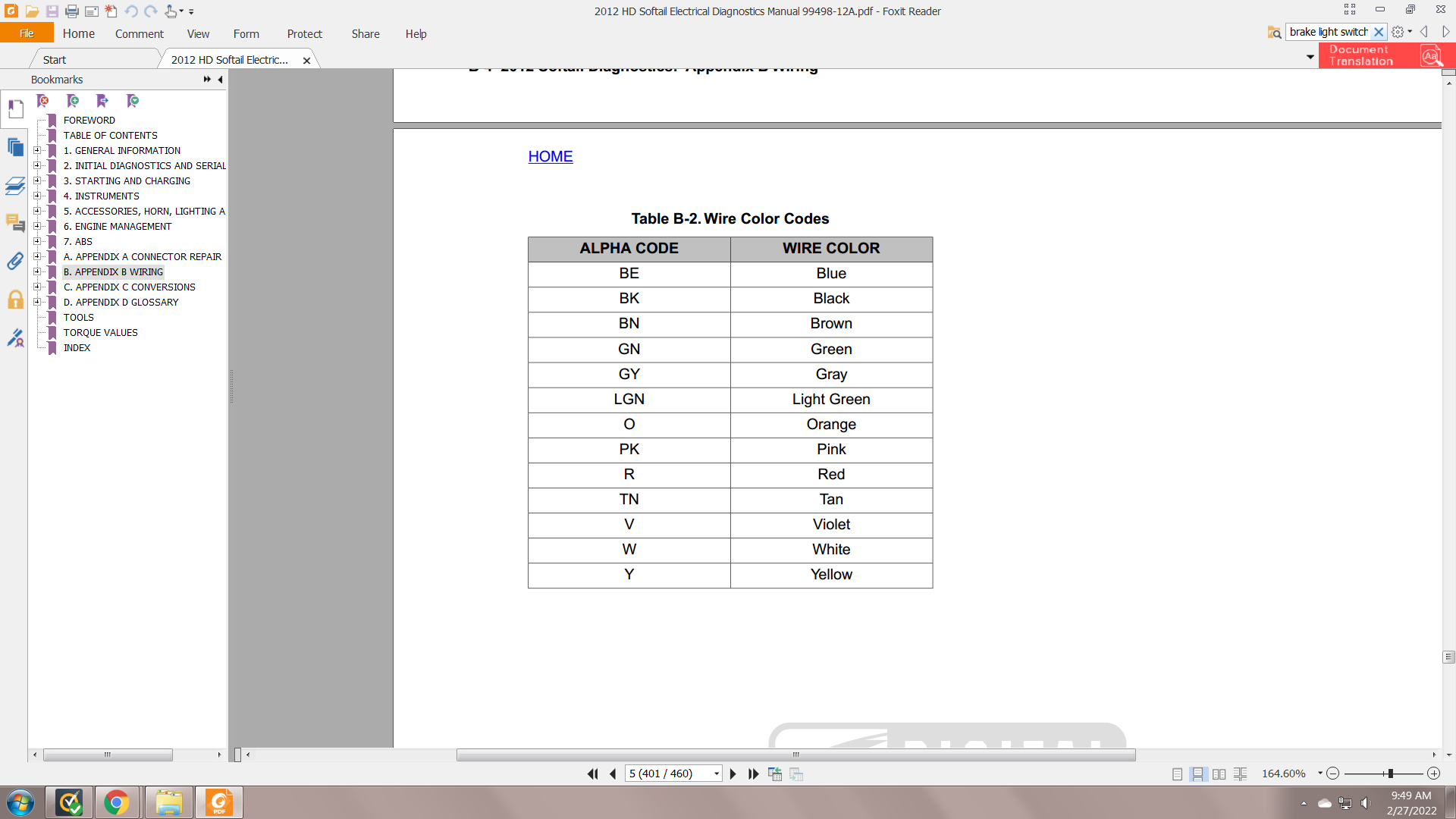
Task: Click the Print icon in quick toolbar
Action: coord(72,11)
